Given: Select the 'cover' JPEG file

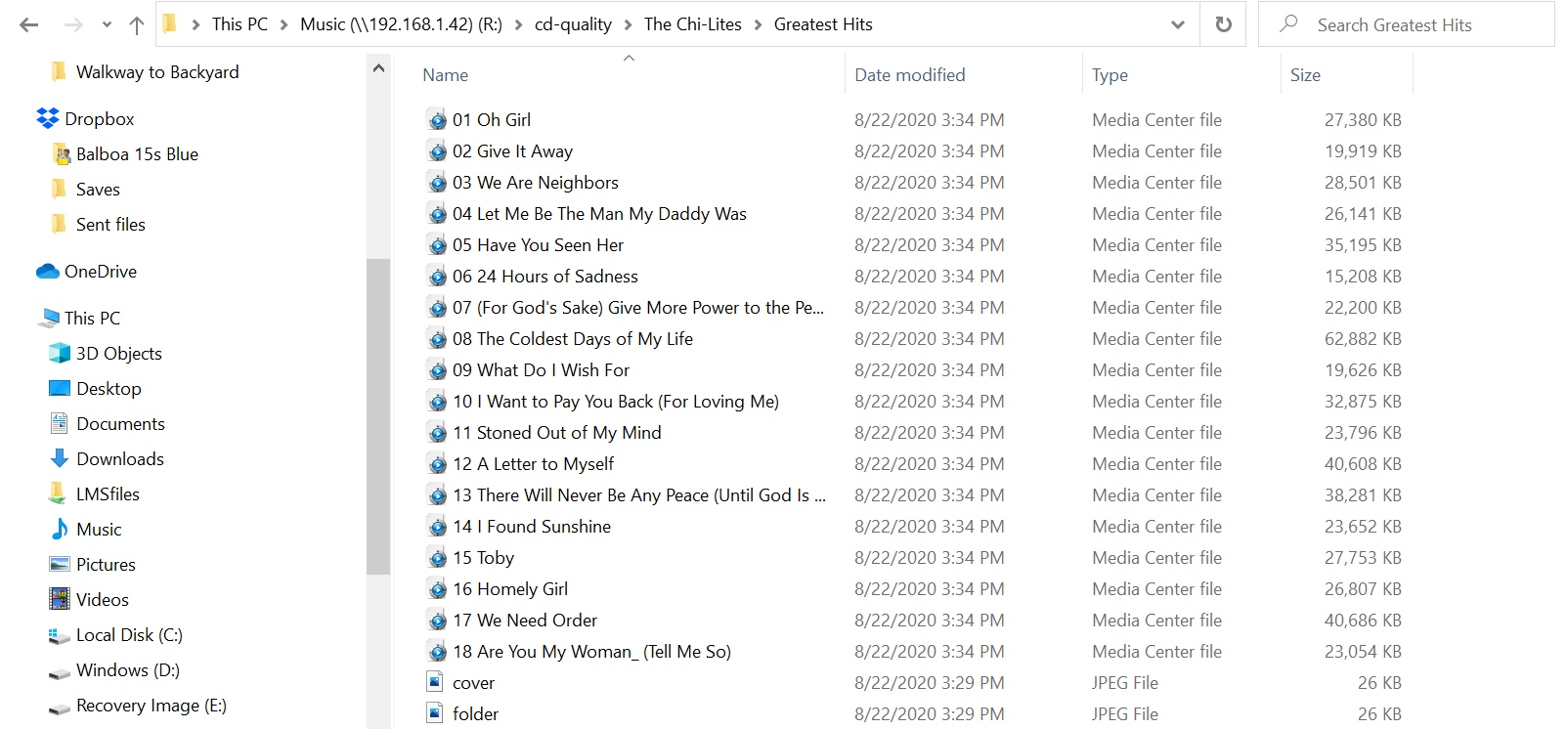Looking at the screenshot, I should pos(473,683).
